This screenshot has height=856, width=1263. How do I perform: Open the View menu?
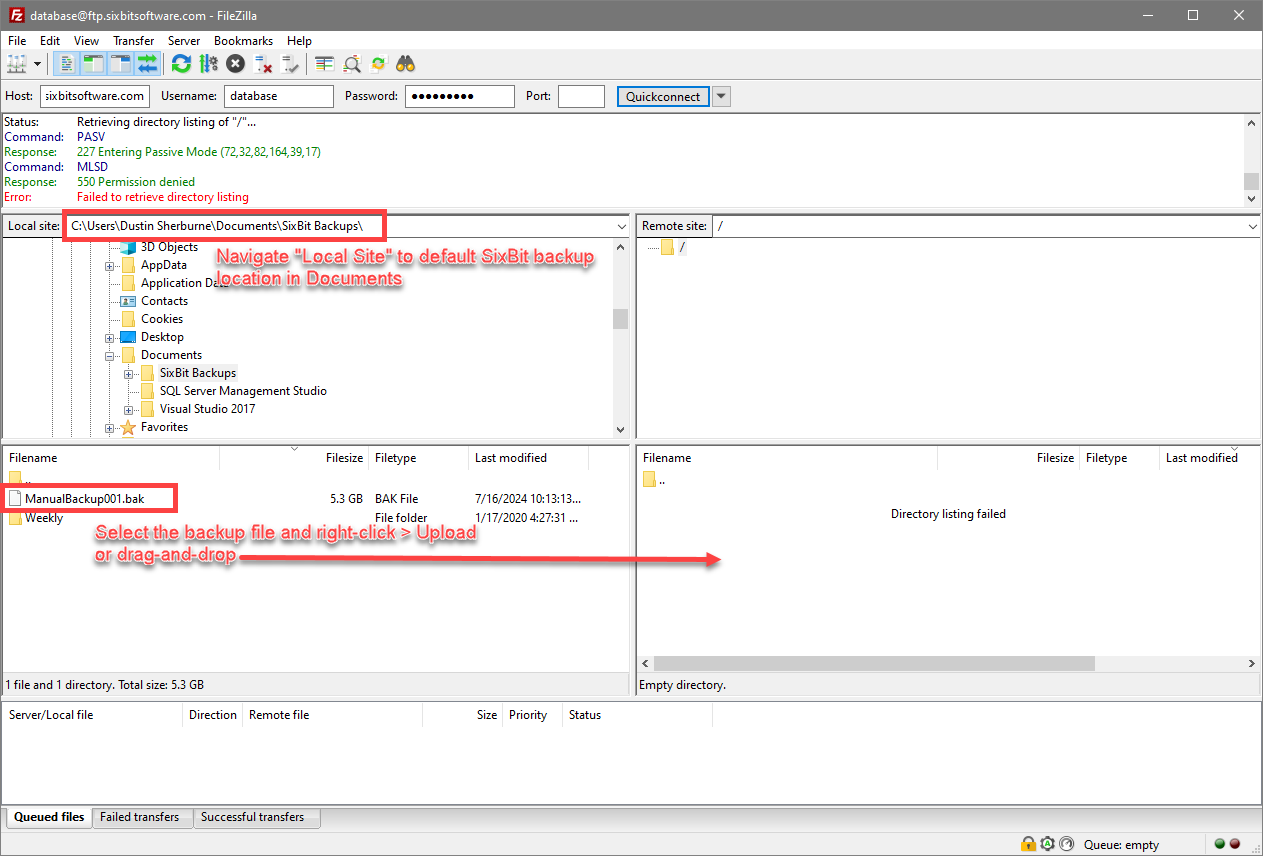click(87, 41)
